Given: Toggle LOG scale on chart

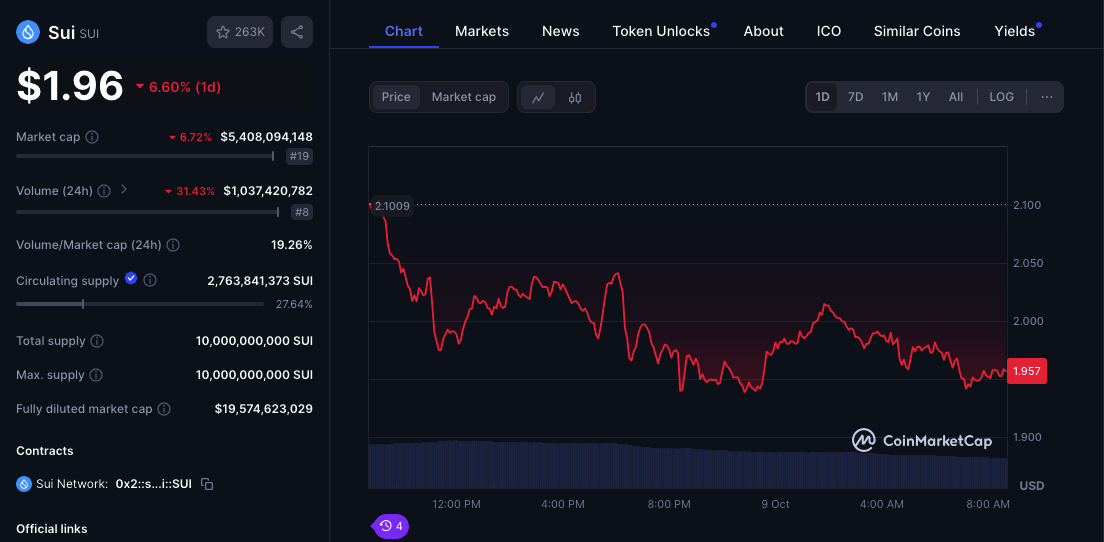Looking at the screenshot, I should tap(1001, 97).
